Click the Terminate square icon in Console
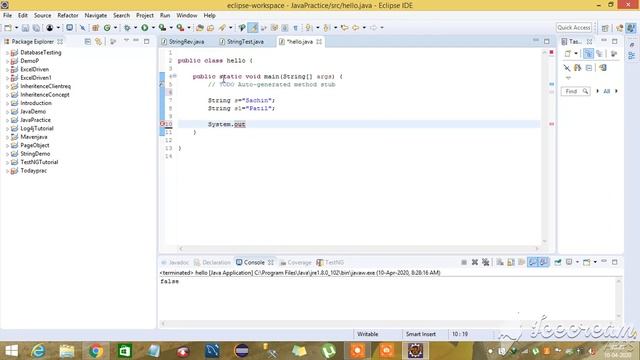This screenshot has height=360, width=640. pos(464,262)
